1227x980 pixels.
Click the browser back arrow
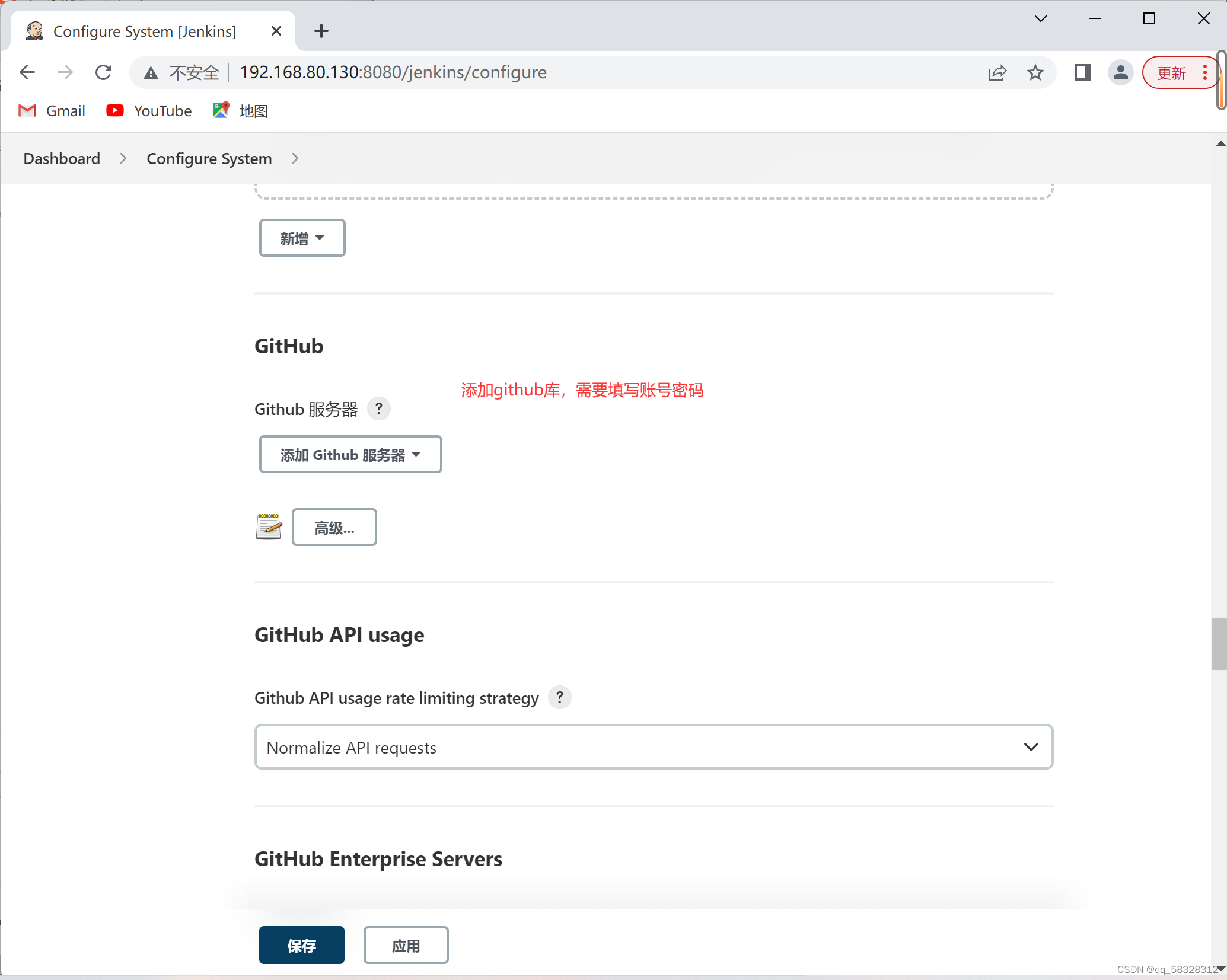(x=27, y=72)
